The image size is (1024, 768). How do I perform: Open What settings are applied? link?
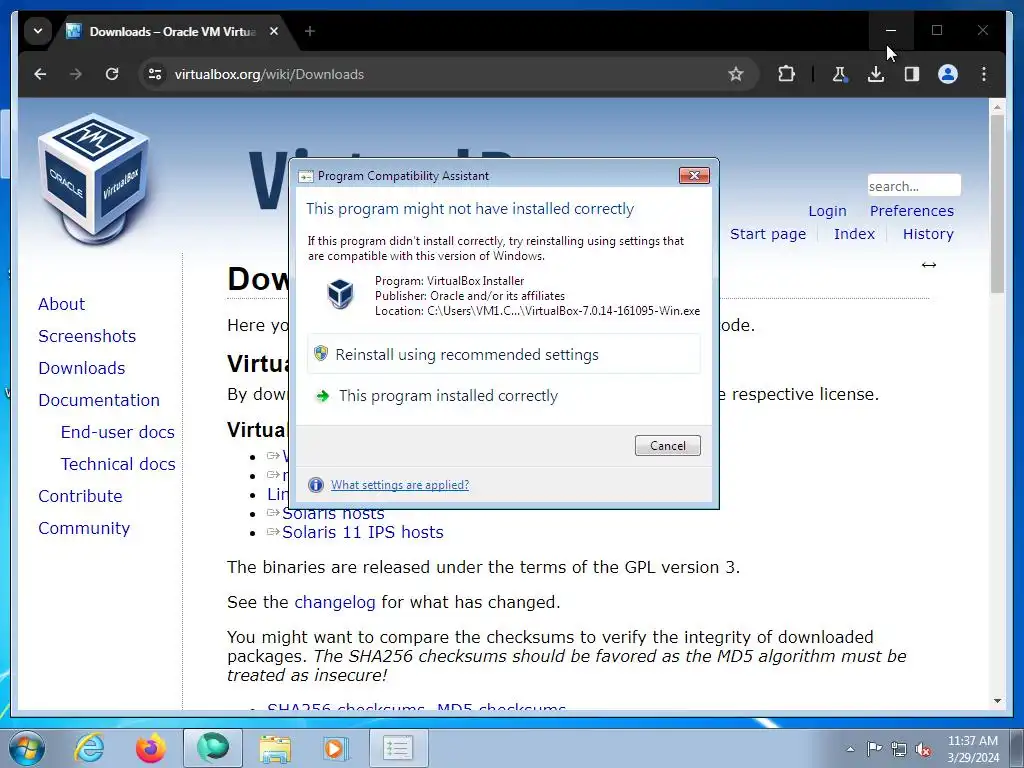(x=400, y=485)
